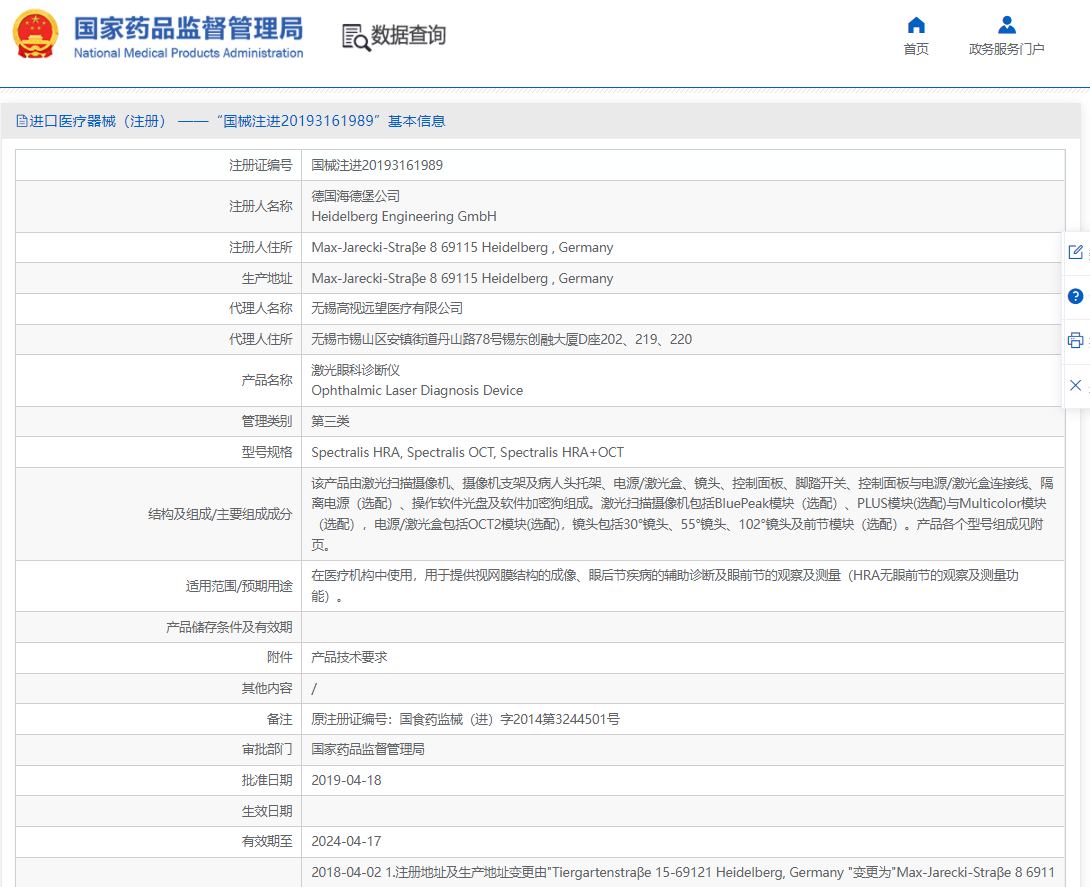Go to 首页 home icon
The height and width of the screenshot is (887, 1090).
tap(916, 25)
